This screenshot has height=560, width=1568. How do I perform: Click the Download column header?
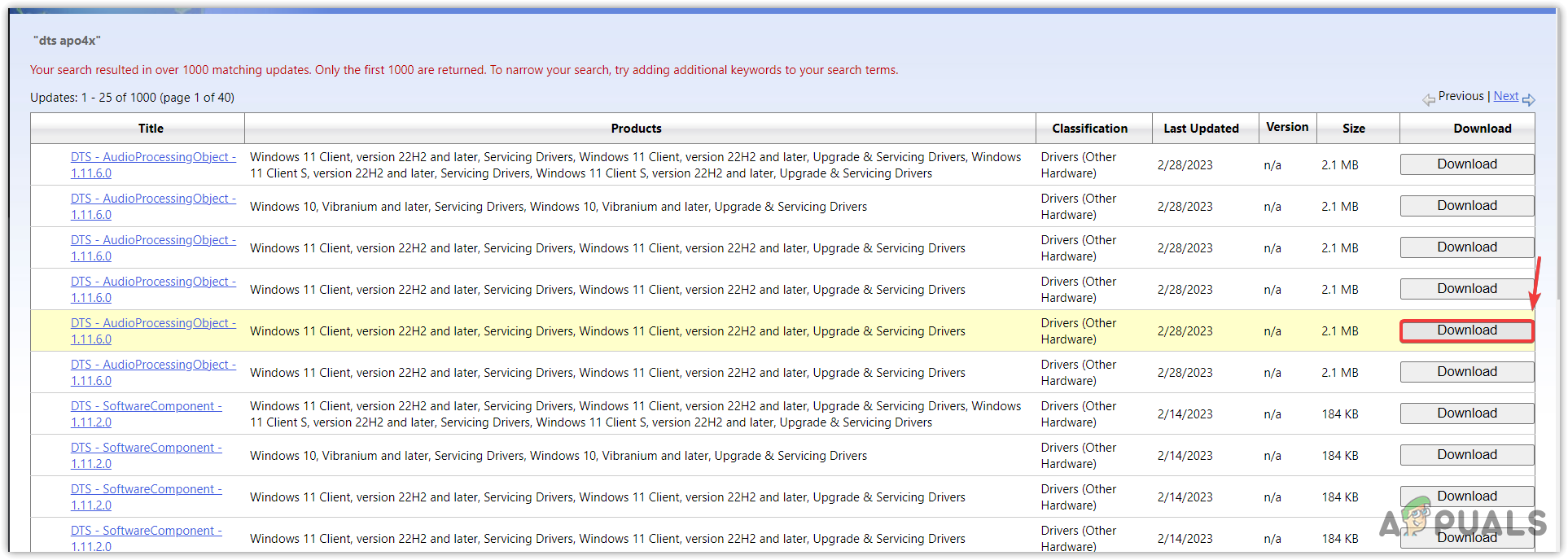(1482, 129)
